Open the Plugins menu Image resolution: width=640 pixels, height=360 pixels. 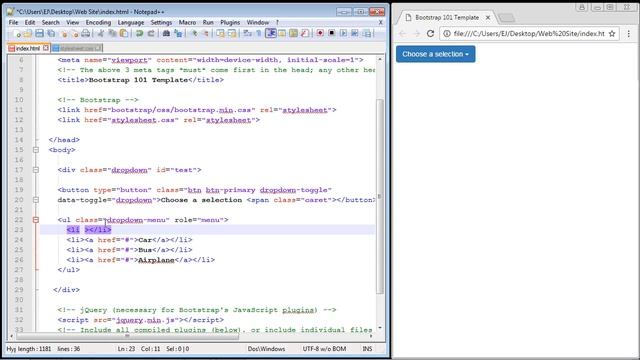(230, 22)
